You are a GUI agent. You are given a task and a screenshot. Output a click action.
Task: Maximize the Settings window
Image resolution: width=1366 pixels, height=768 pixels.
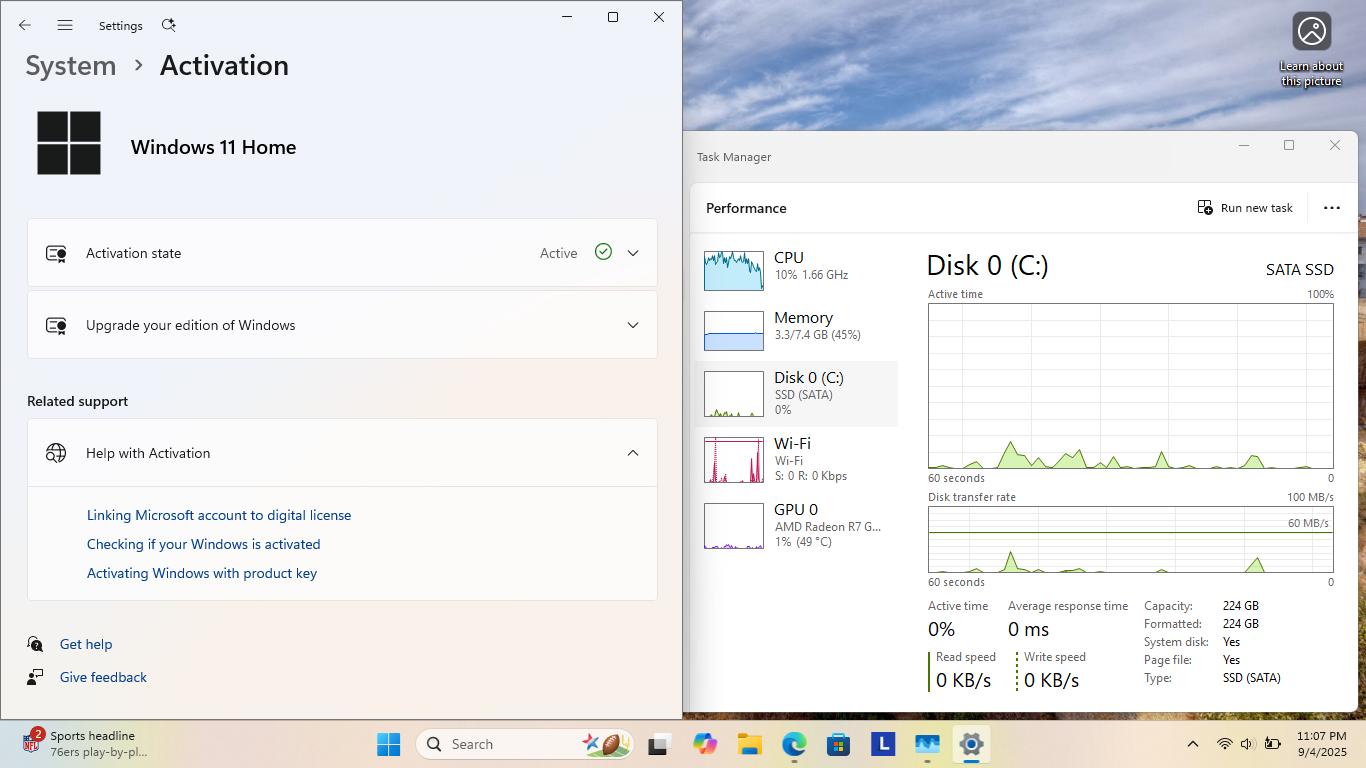pos(613,17)
